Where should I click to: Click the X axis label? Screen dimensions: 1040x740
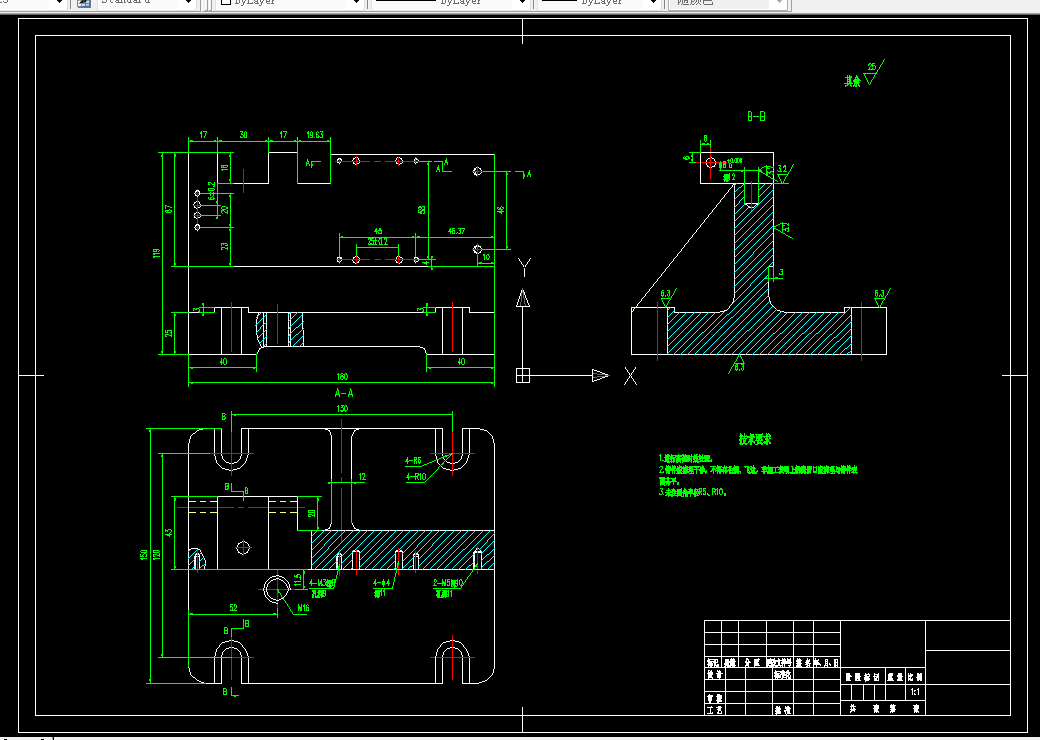click(630, 377)
